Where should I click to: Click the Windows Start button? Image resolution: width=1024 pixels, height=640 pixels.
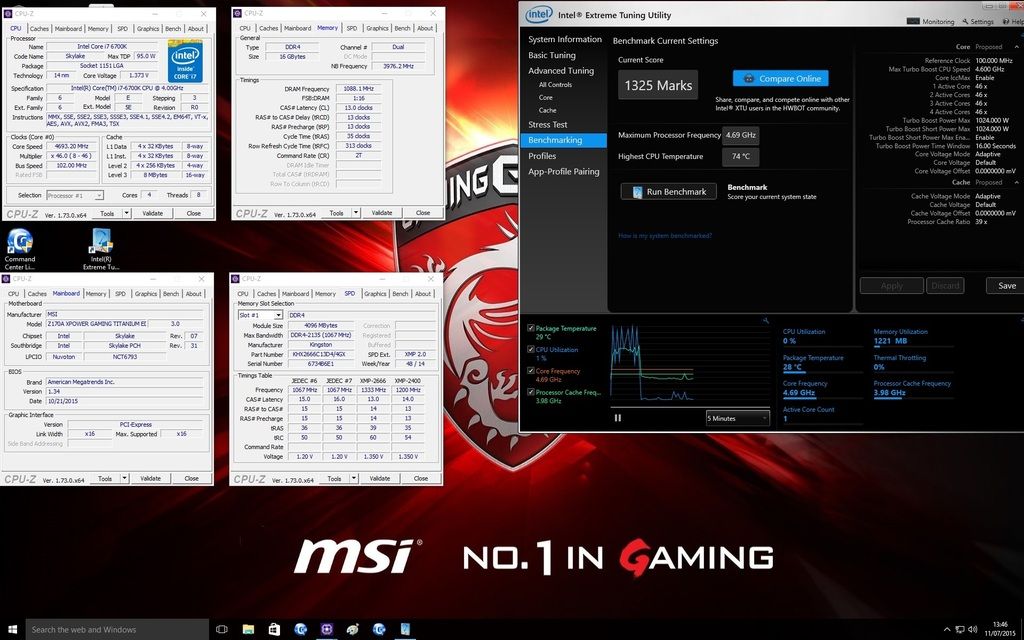(12, 630)
